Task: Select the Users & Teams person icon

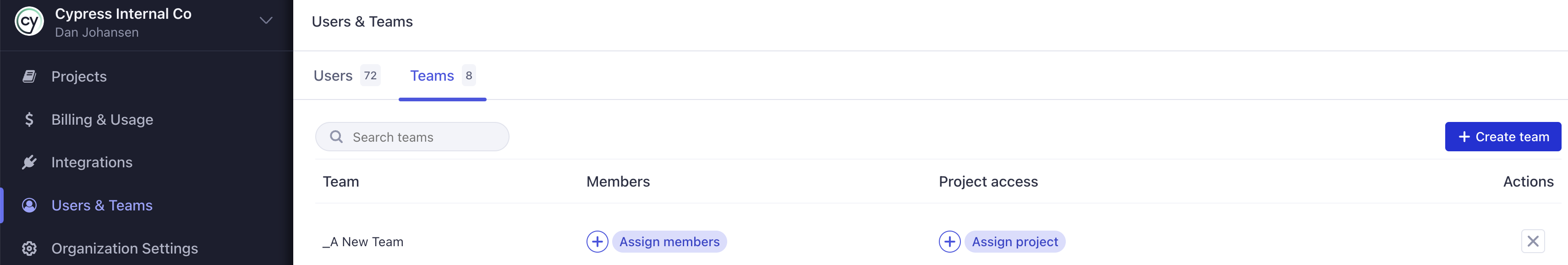Action: pos(29,205)
